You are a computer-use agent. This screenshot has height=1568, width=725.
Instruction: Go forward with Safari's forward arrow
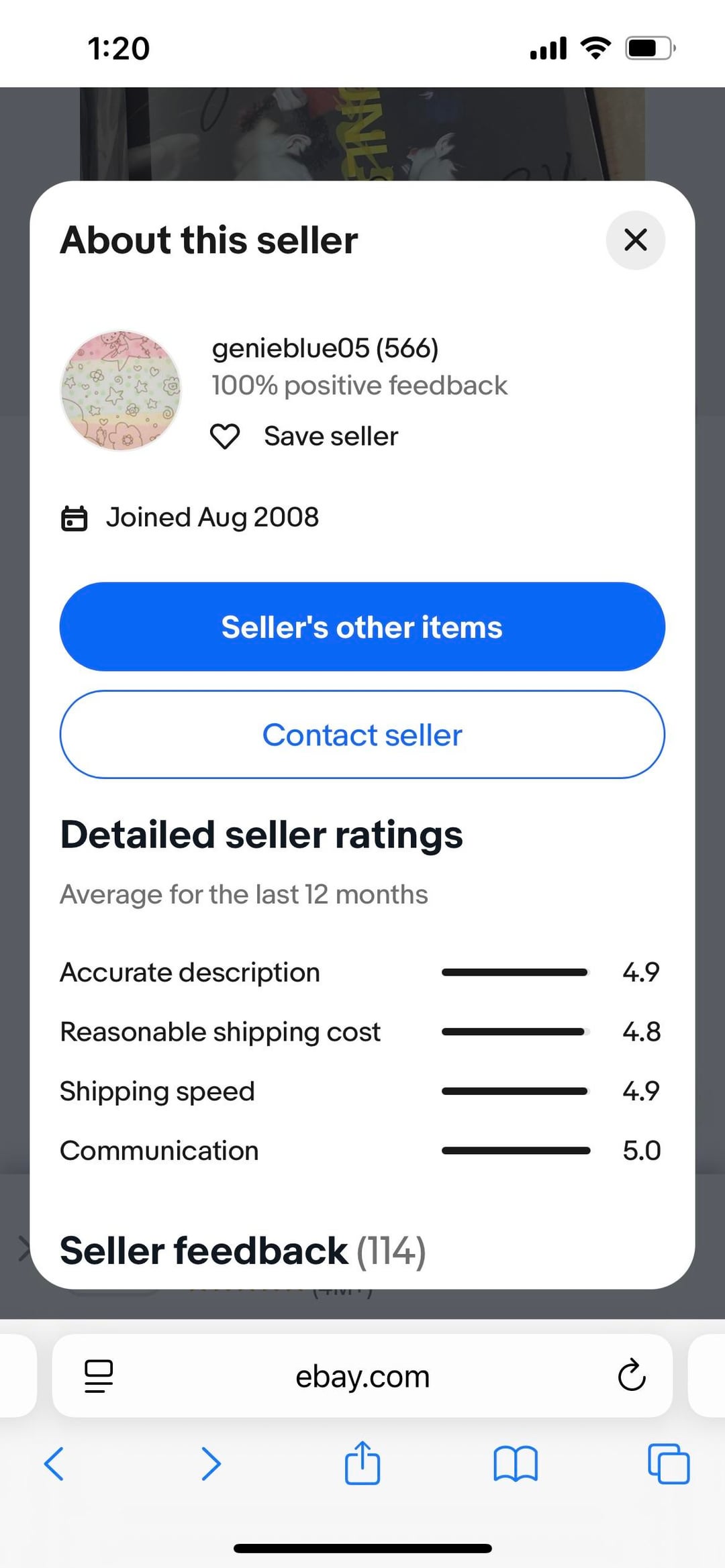211,1463
